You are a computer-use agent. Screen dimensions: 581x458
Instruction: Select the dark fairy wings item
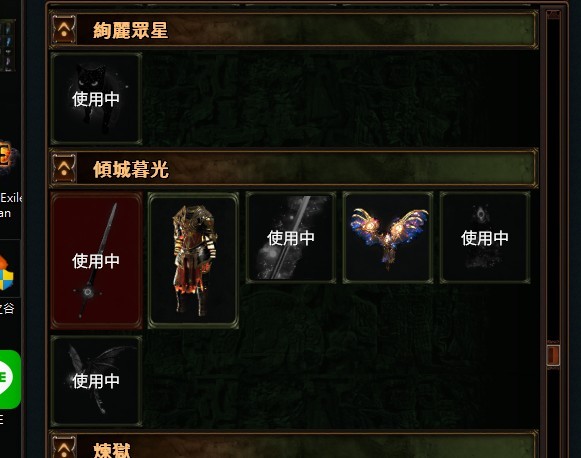click(96, 381)
